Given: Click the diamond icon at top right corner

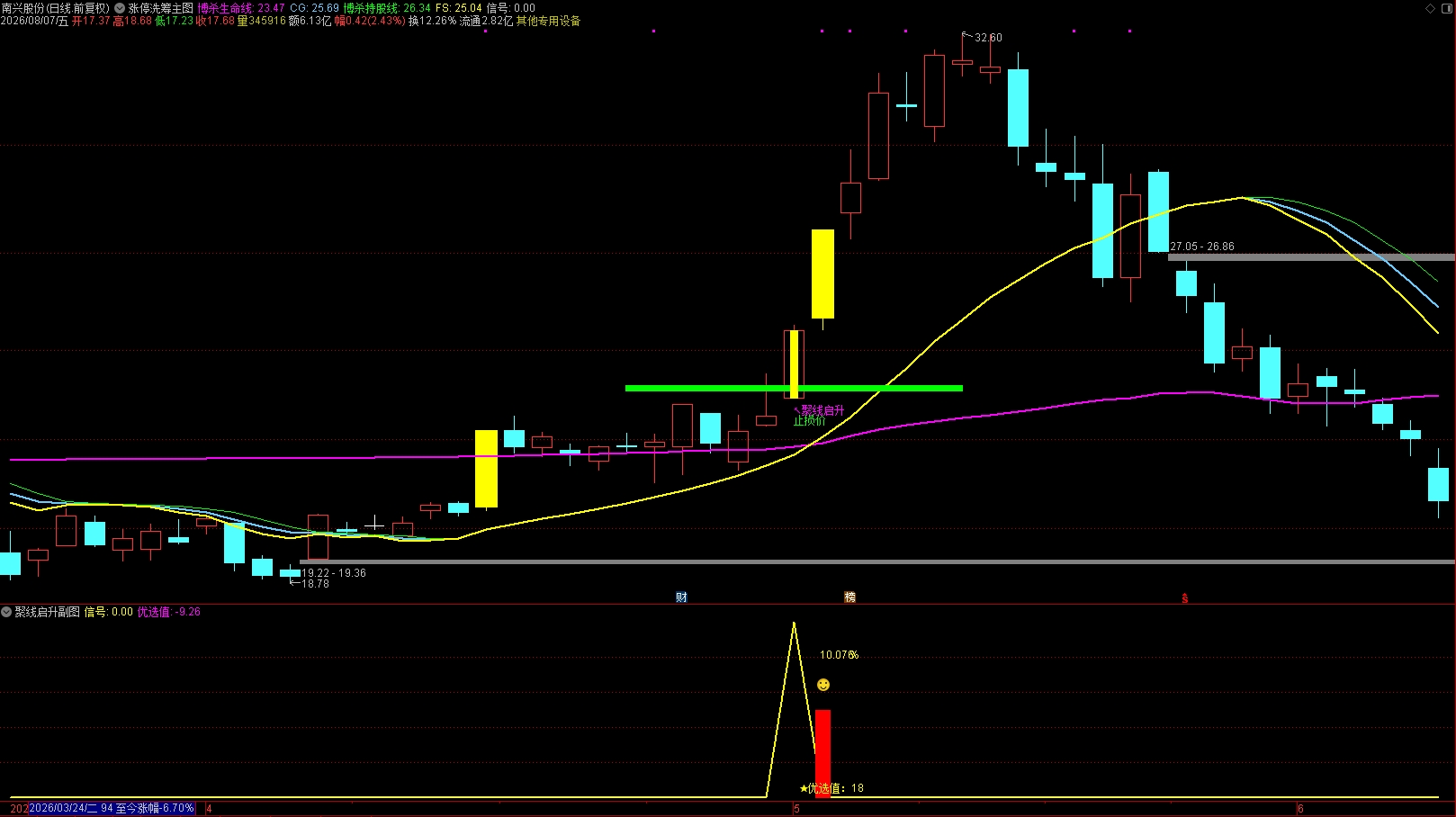Looking at the screenshot, I should [x=1431, y=8].
